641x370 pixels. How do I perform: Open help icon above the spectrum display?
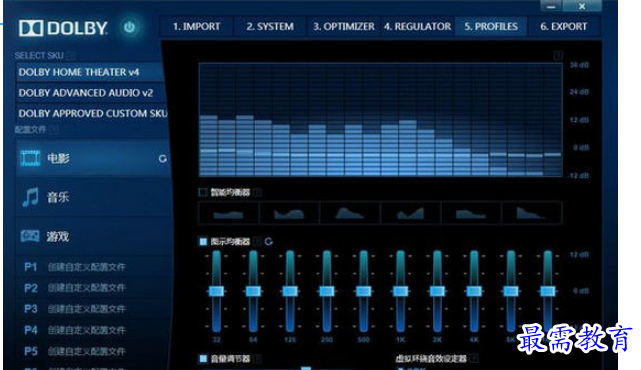(x=558, y=55)
